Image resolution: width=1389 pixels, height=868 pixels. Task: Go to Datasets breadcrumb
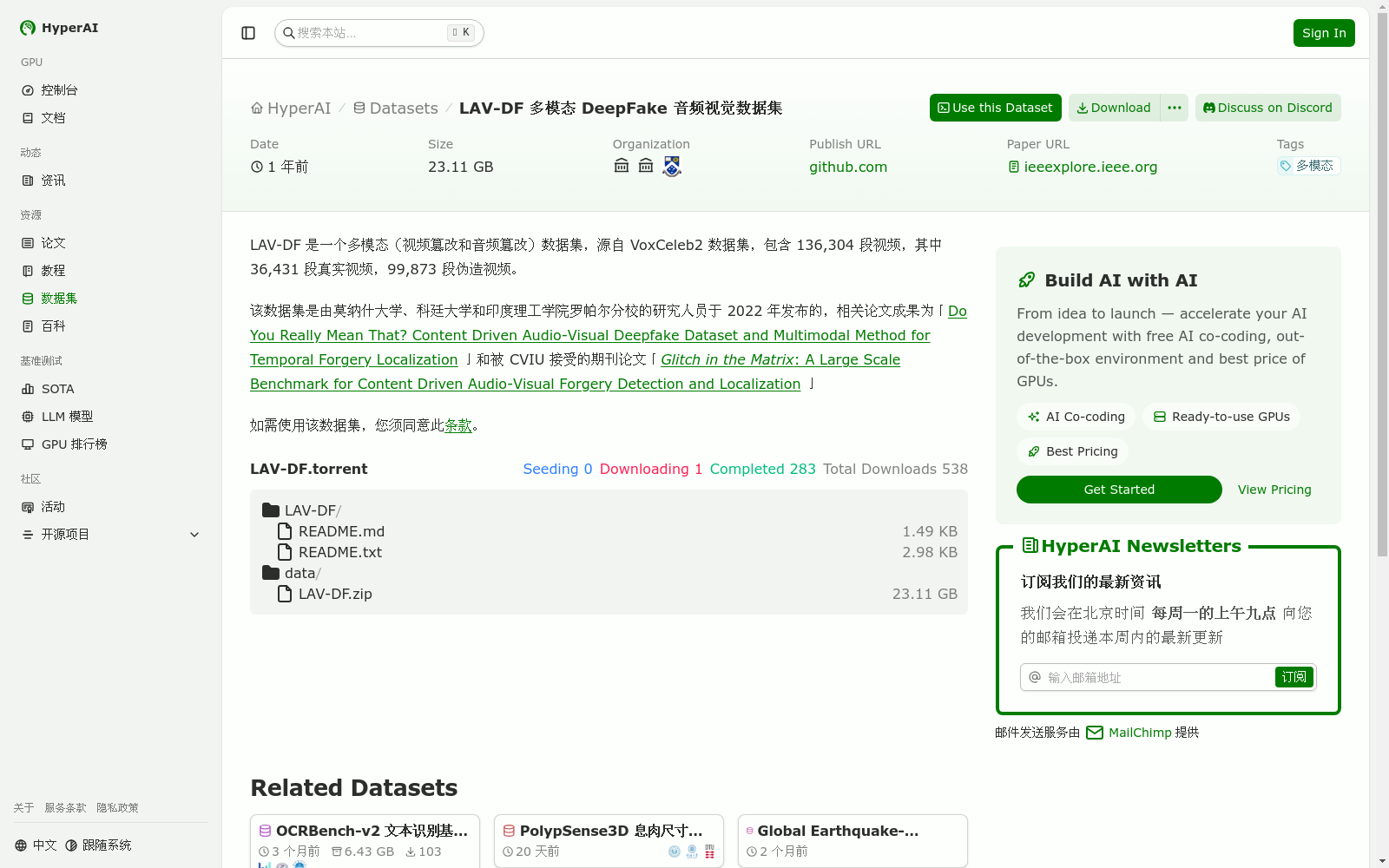[395, 108]
